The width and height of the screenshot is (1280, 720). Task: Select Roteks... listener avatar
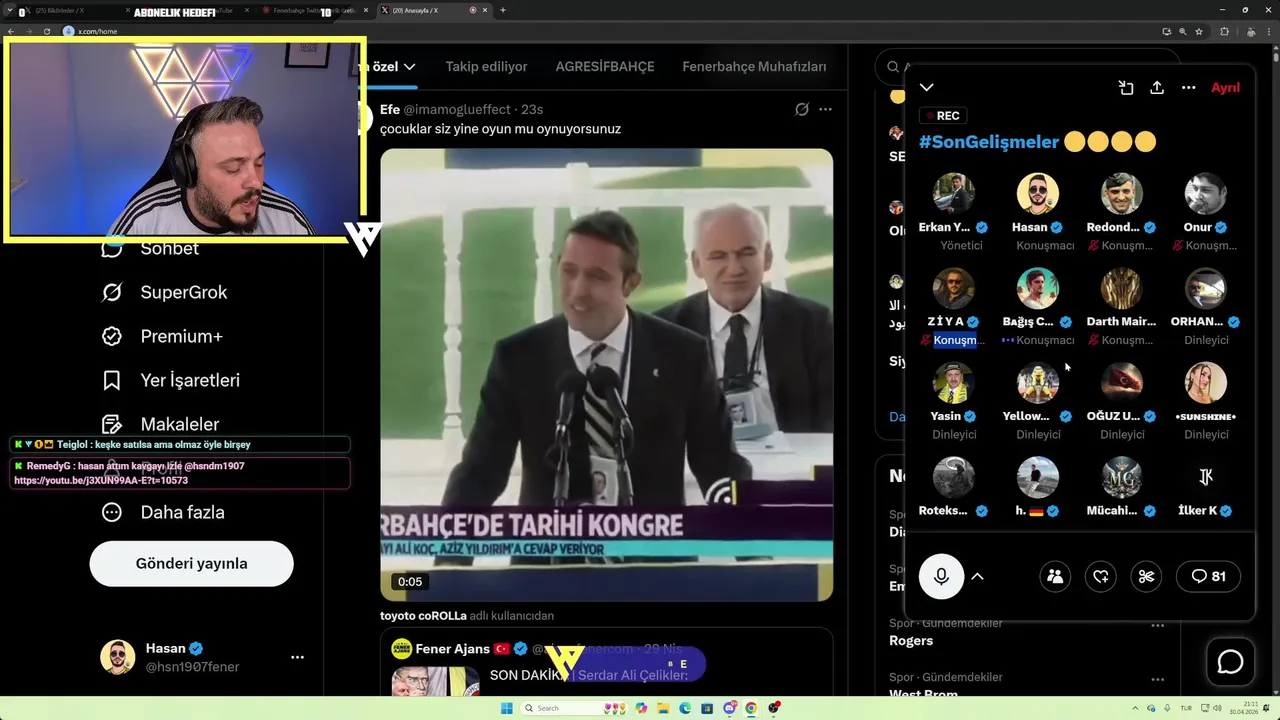coord(954,478)
